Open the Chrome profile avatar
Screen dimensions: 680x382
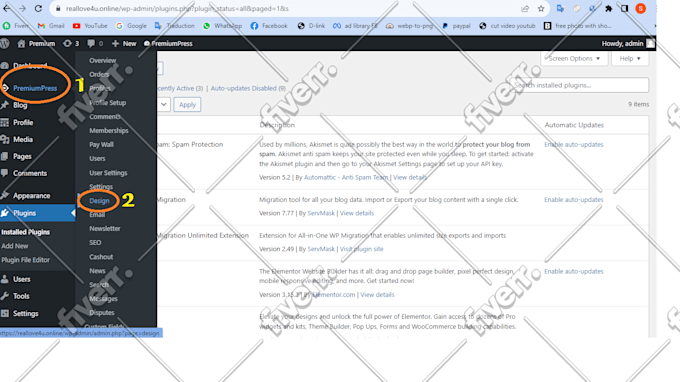641,9
